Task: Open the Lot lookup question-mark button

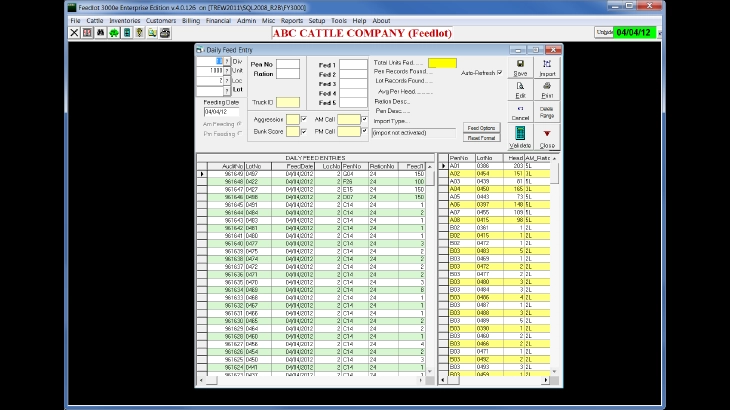Action: 227,90
